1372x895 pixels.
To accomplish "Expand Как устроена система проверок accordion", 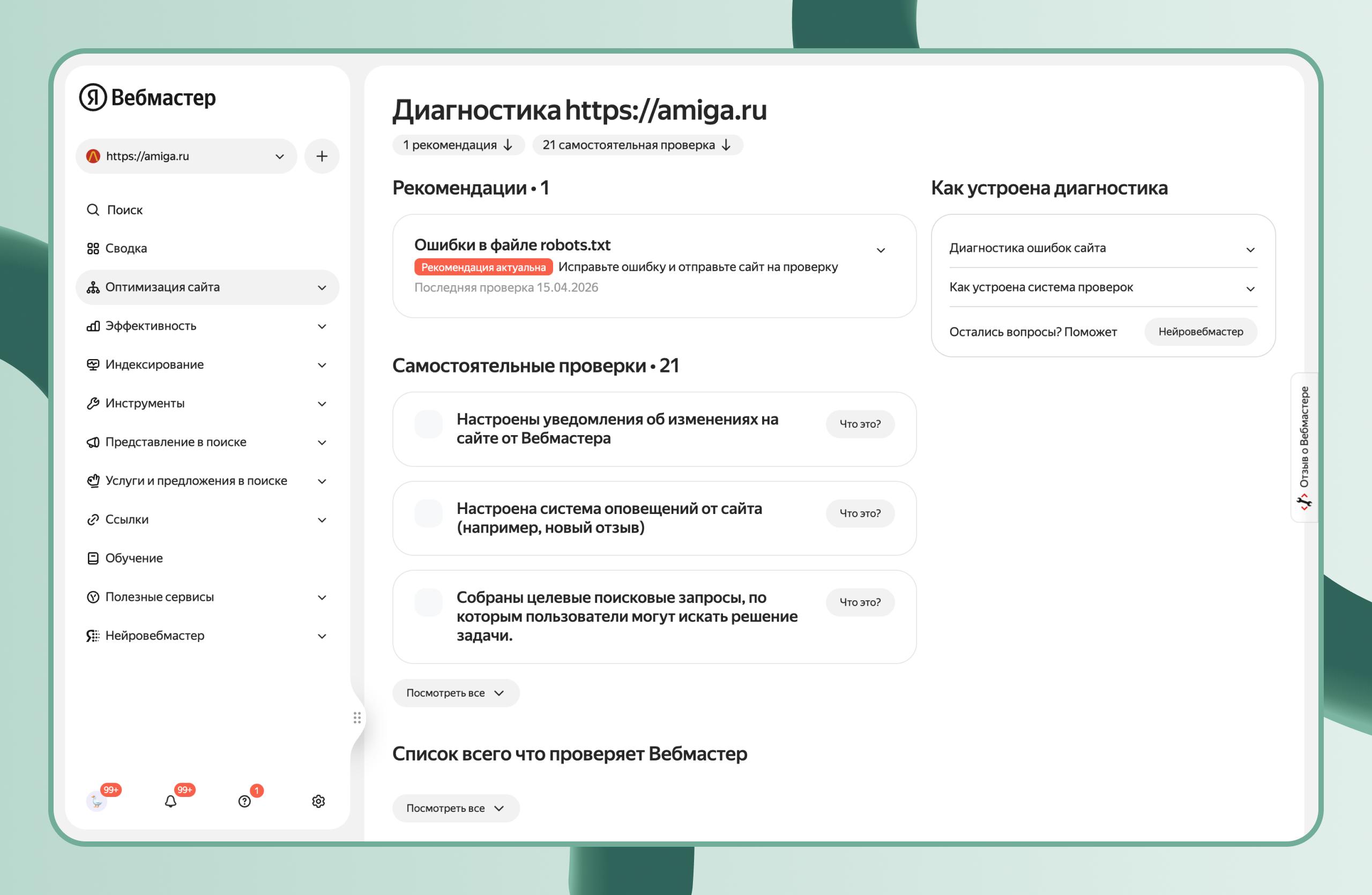I will (x=1250, y=289).
